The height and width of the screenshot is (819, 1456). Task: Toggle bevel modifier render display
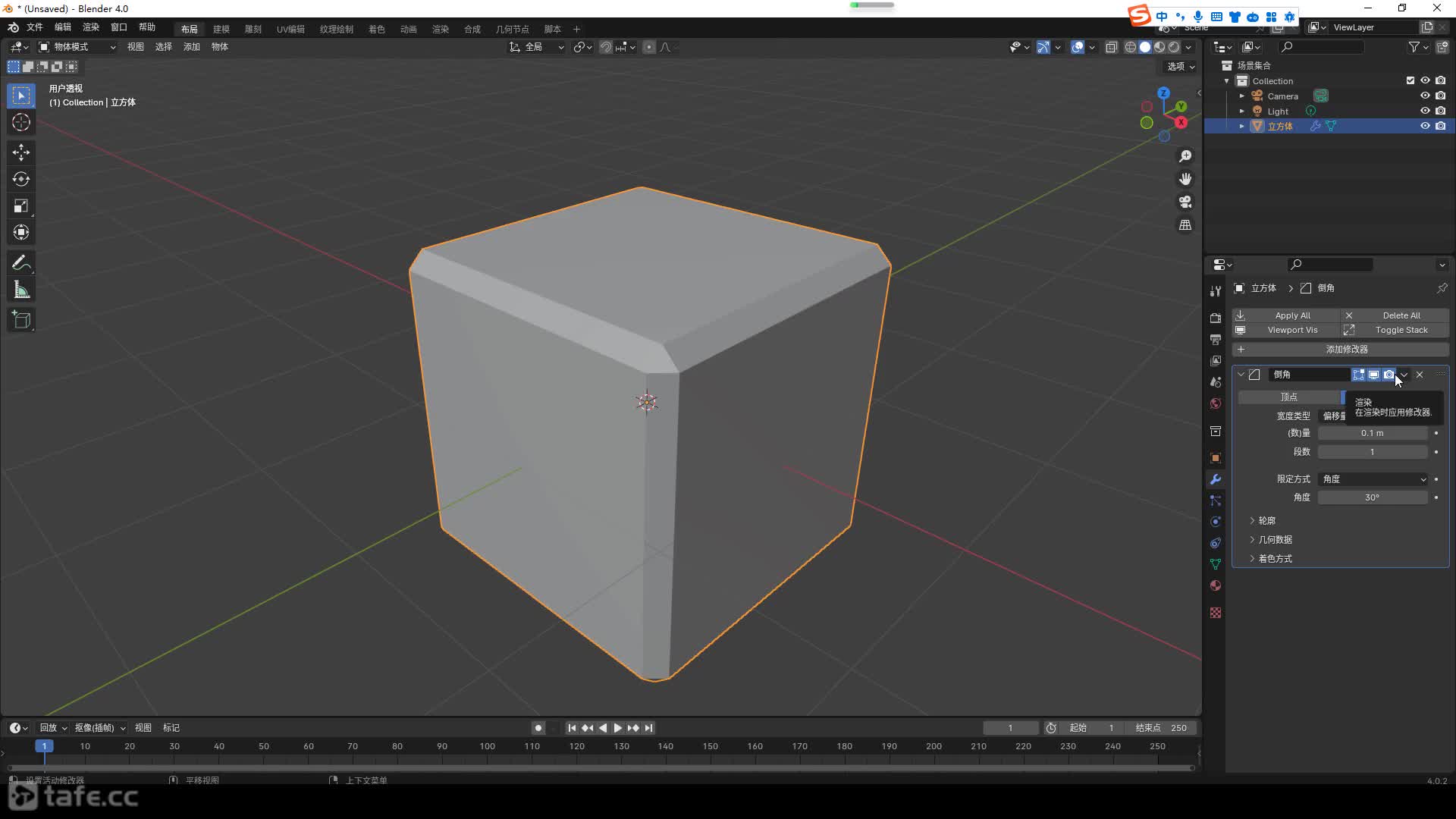click(1389, 375)
